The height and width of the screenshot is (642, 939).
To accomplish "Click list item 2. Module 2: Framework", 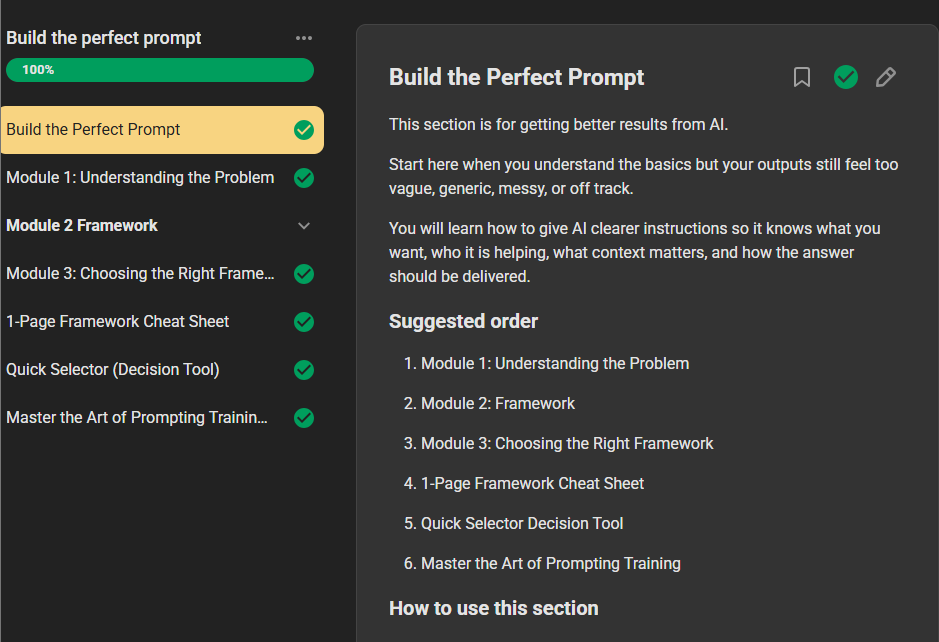I will [489, 404].
